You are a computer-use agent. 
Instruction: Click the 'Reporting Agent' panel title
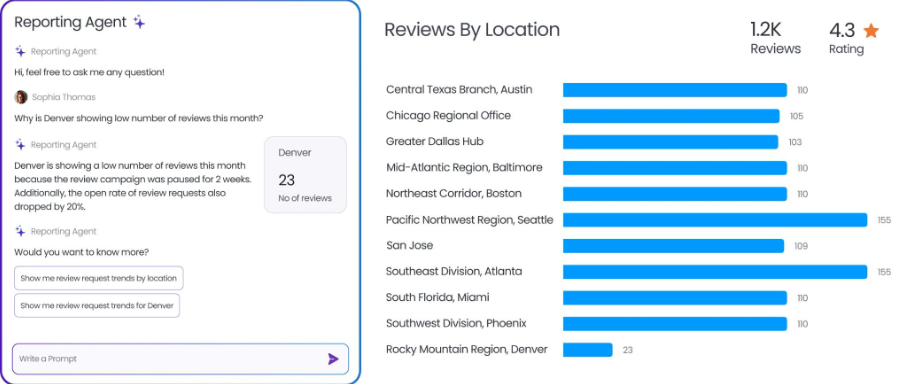(x=70, y=22)
